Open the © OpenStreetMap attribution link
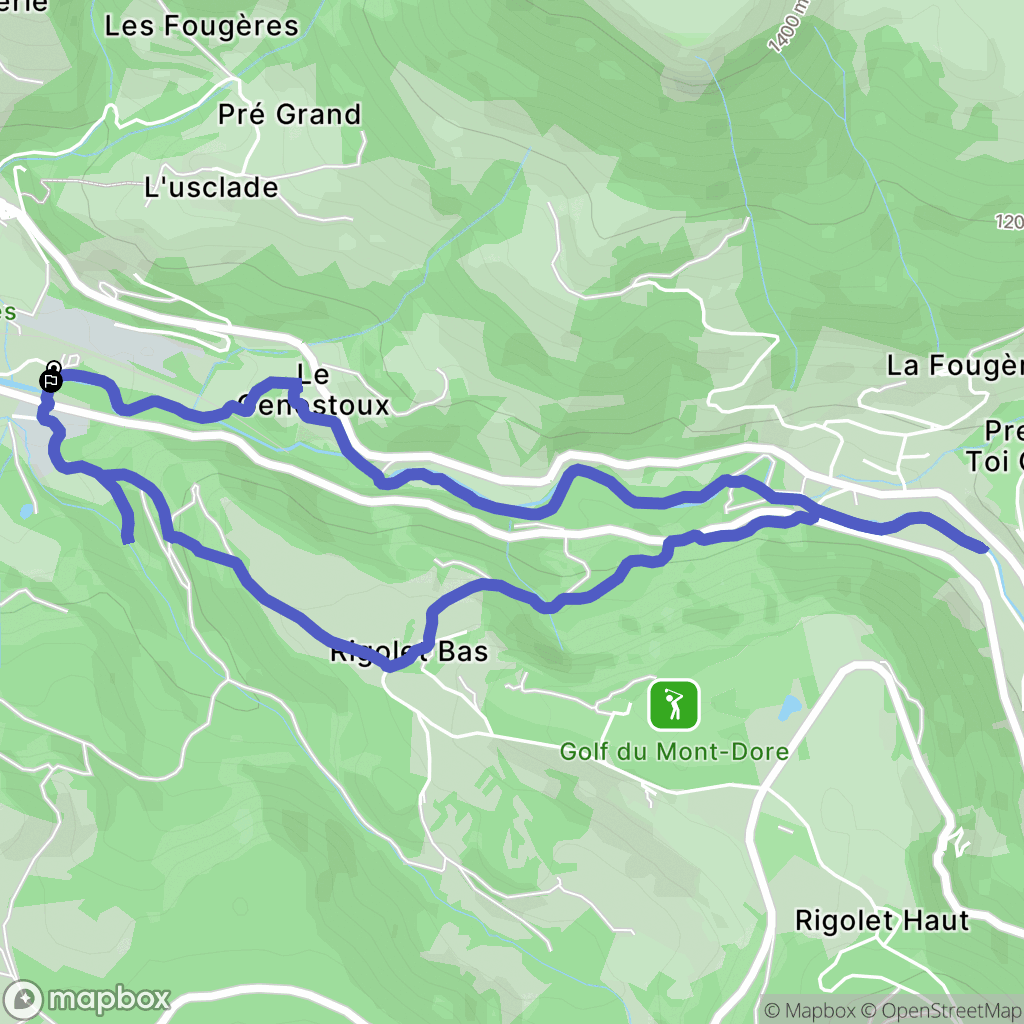This screenshot has width=1024, height=1024. click(x=941, y=1010)
